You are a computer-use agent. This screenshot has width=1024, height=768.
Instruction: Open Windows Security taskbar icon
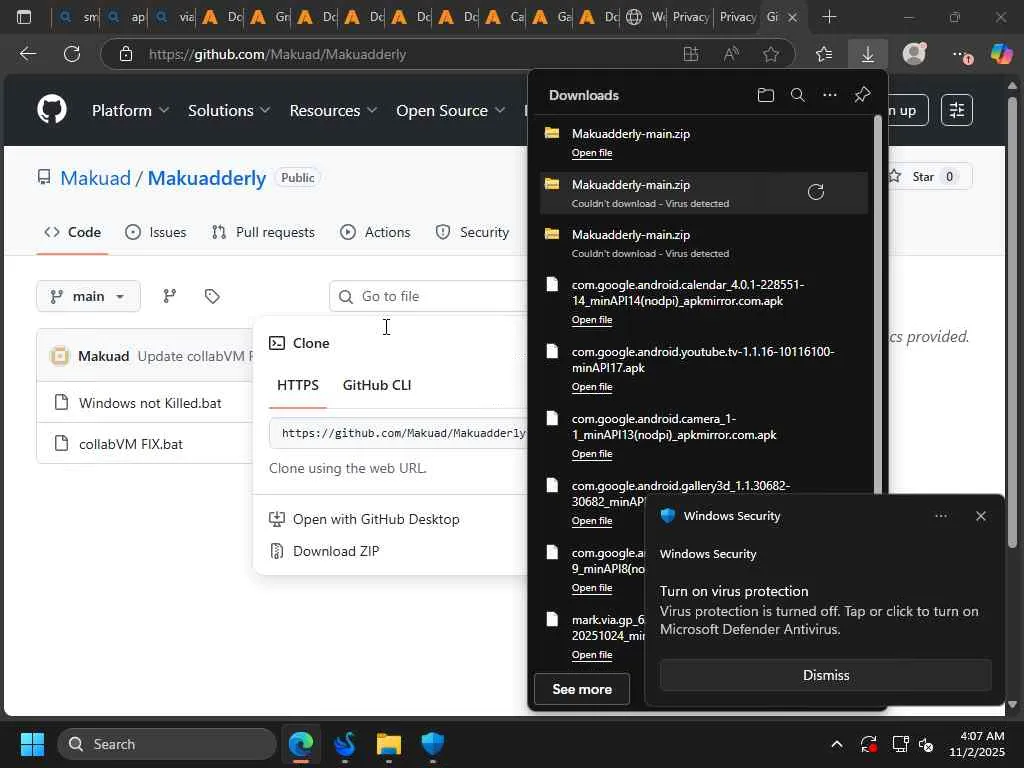tap(432, 744)
